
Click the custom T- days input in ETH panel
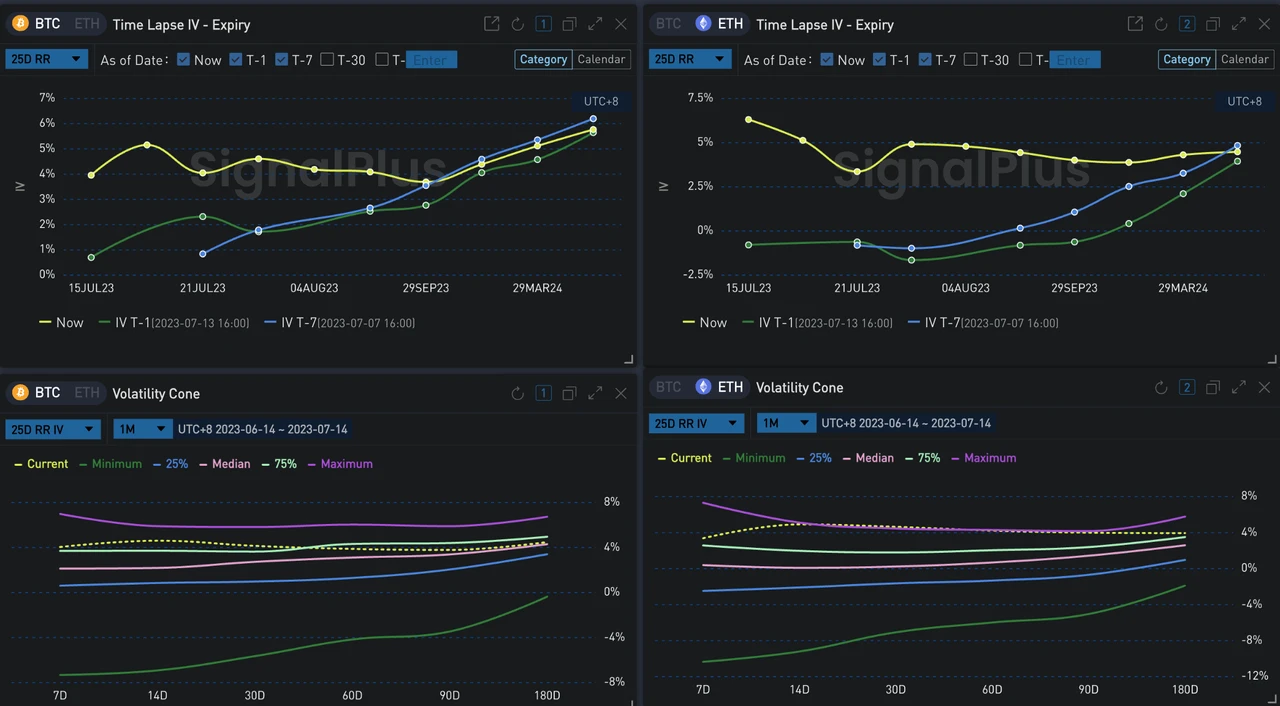[x=1075, y=60]
